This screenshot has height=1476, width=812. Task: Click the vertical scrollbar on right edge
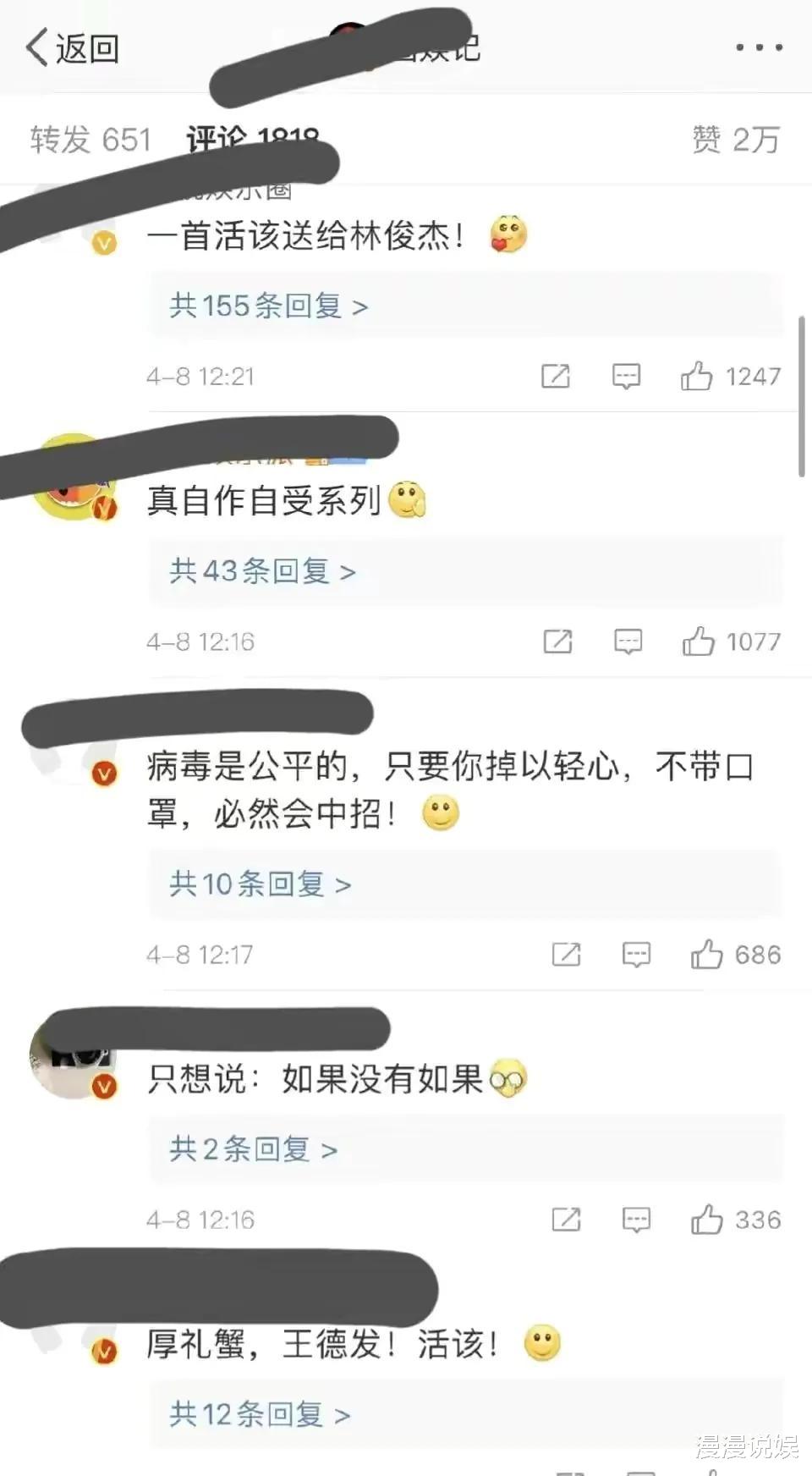(x=802, y=396)
